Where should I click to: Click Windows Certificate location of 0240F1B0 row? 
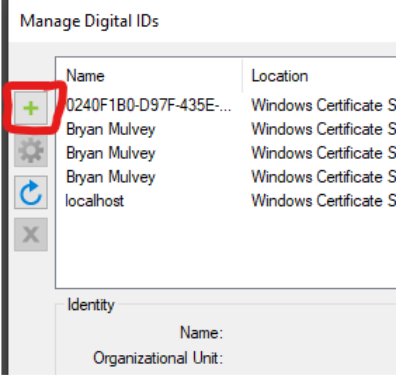click(323, 105)
